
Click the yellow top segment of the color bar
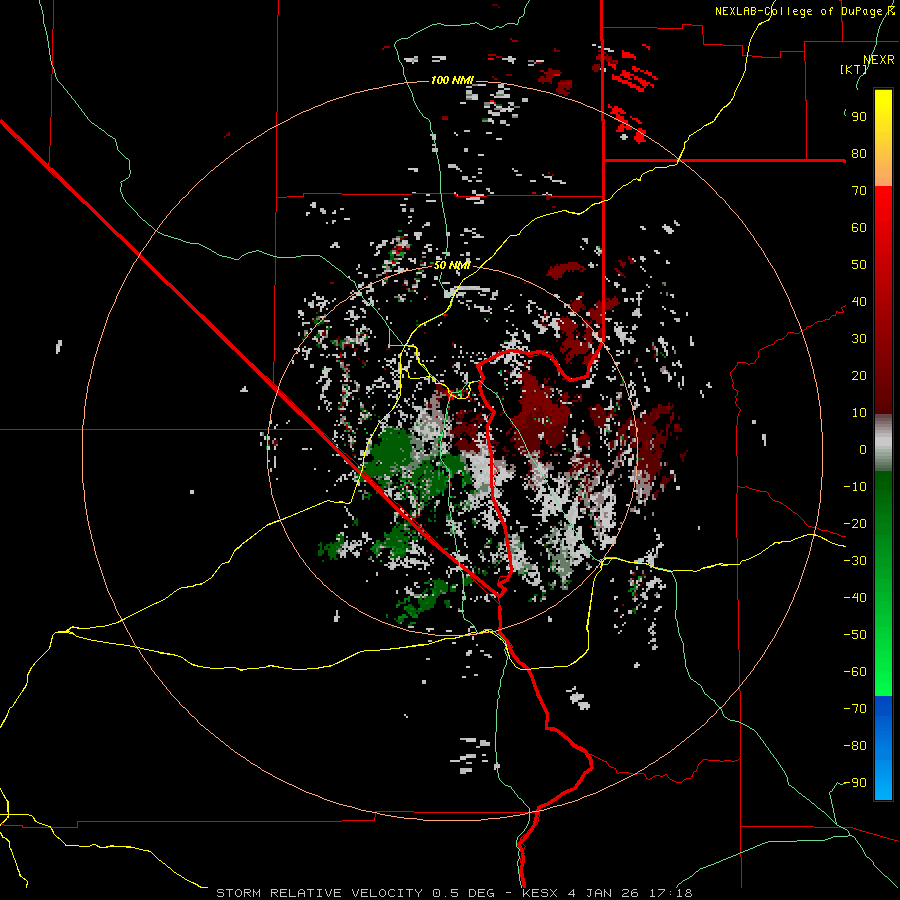[883, 138]
